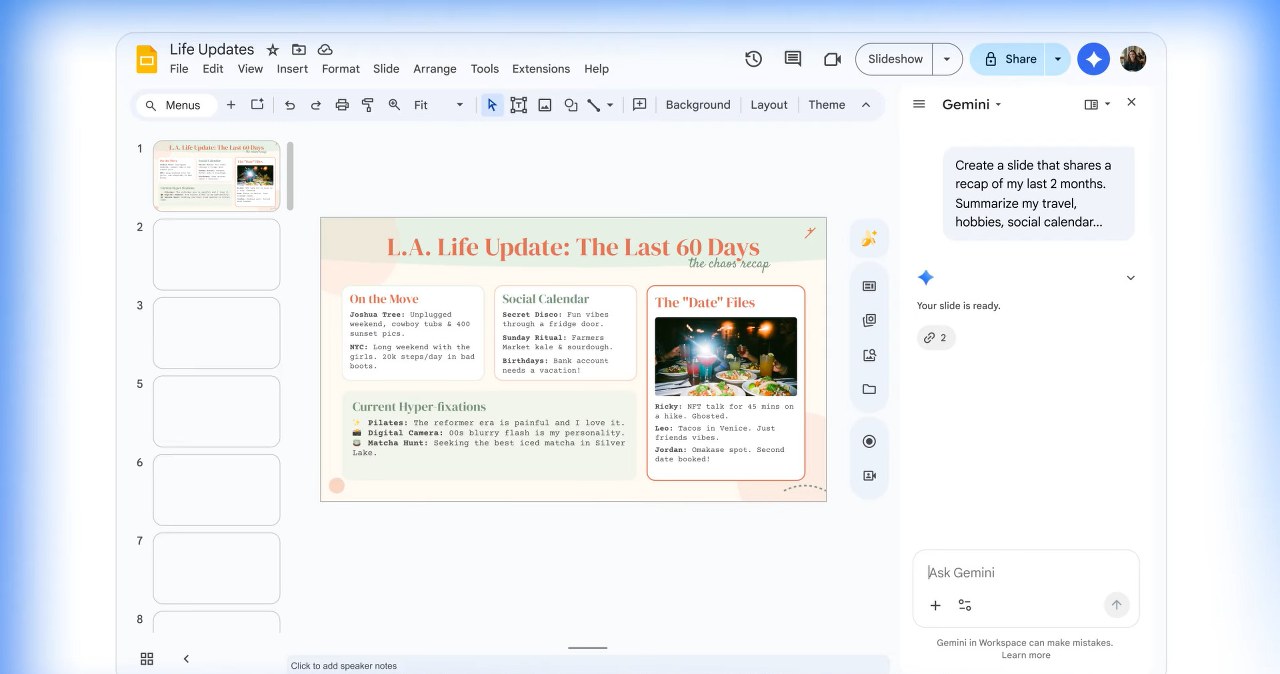Expand the Slideshow options dropdown arrow
This screenshot has height=674, width=1280.
click(x=946, y=59)
